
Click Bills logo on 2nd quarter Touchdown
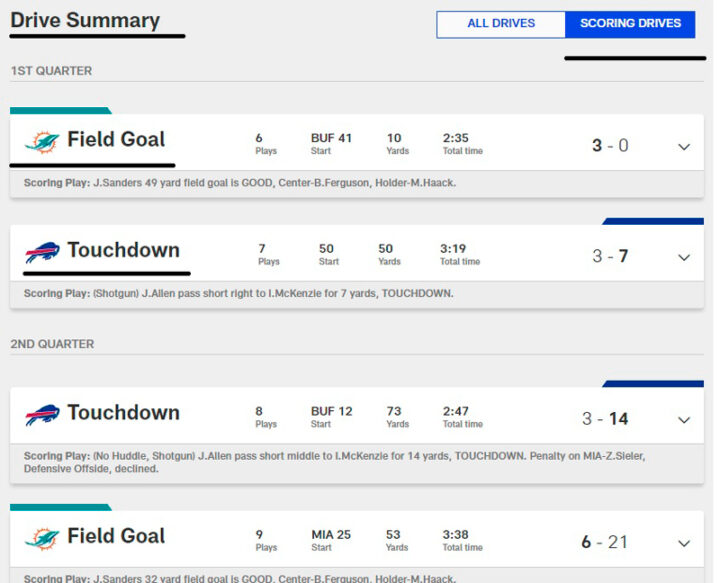tap(42, 414)
